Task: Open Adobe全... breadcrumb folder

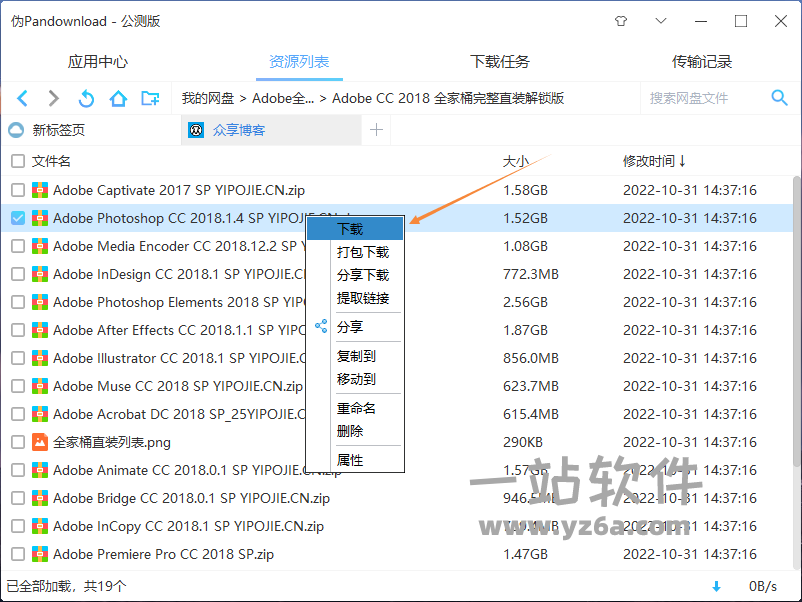Action: (x=283, y=98)
